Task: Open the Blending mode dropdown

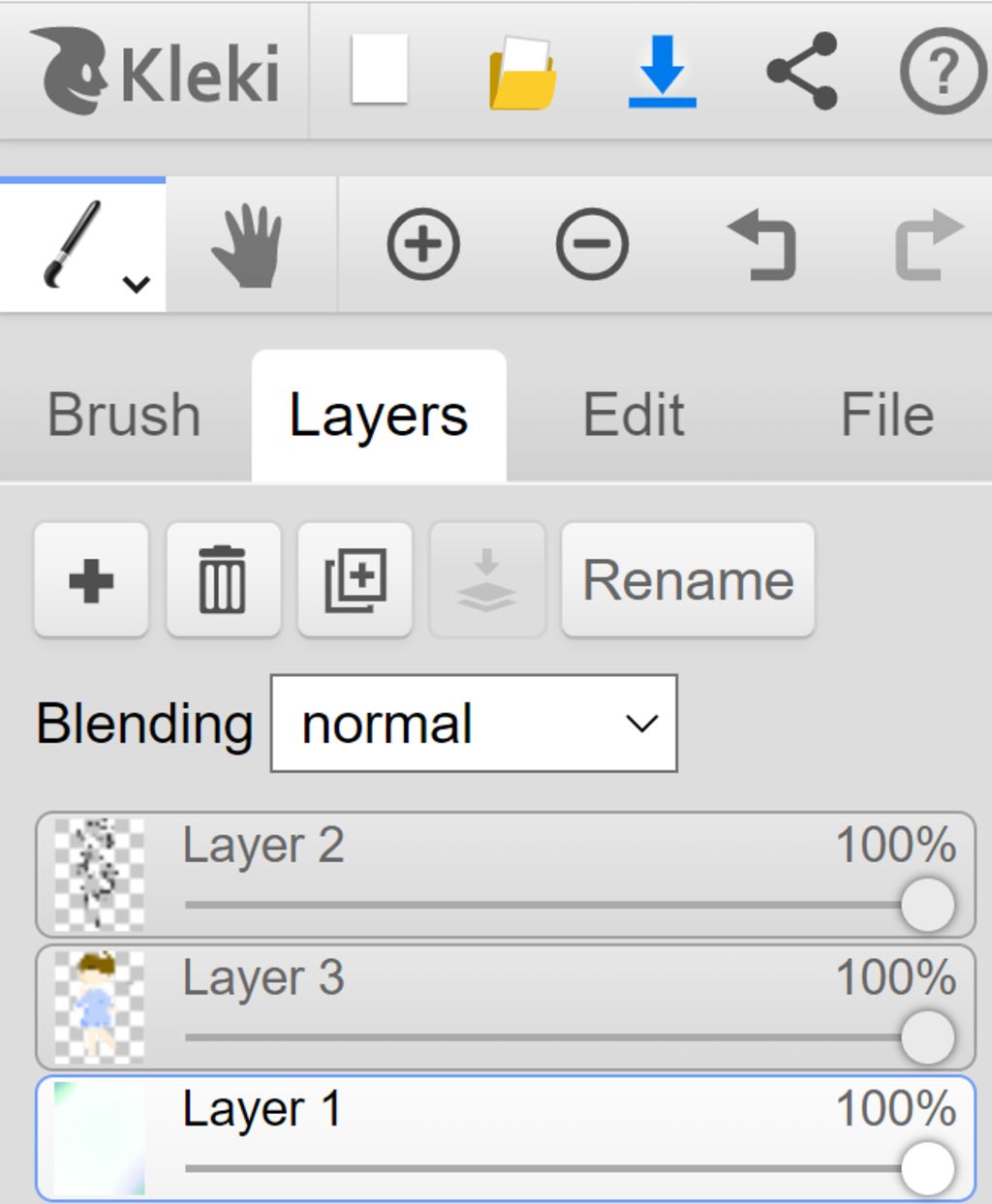Action: [474, 724]
